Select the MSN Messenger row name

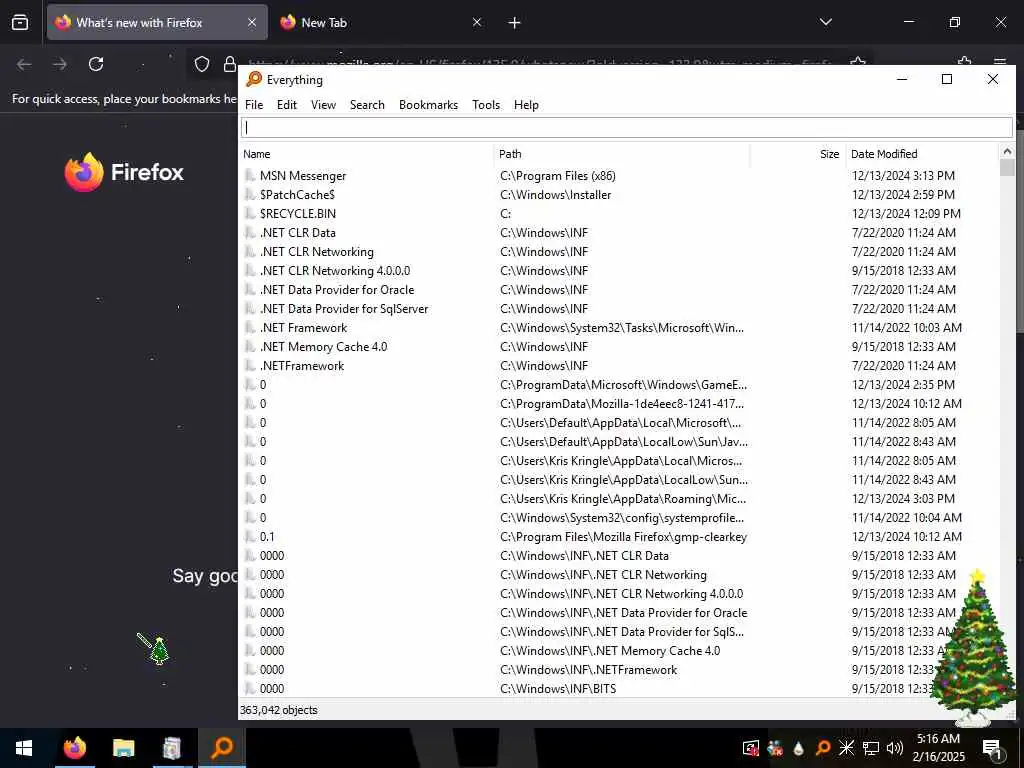pyautogui.click(x=303, y=176)
